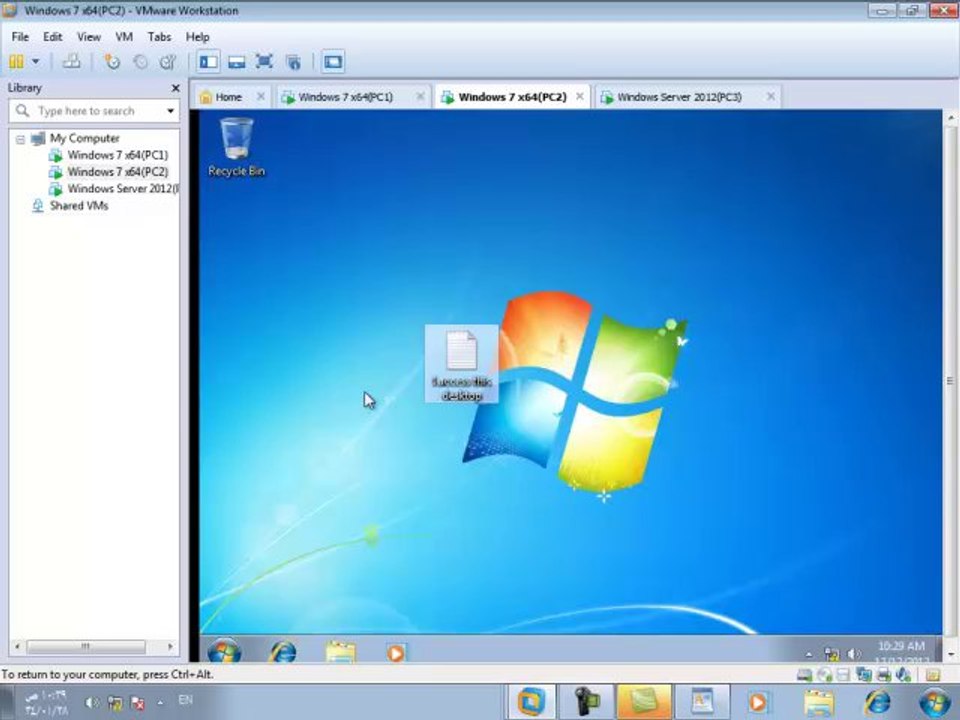This screenshot has height=720, width=960.
Task: Click the hard disk device status bar icon
Action: [804, 675]
